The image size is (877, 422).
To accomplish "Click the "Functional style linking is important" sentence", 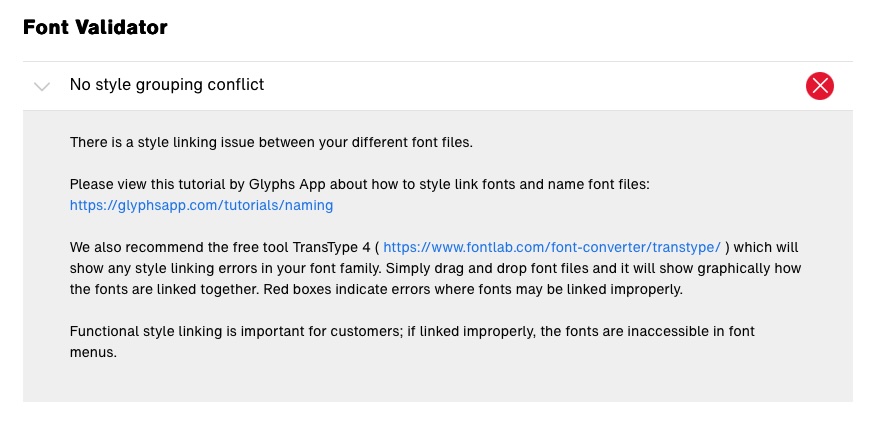I will 250,331.
